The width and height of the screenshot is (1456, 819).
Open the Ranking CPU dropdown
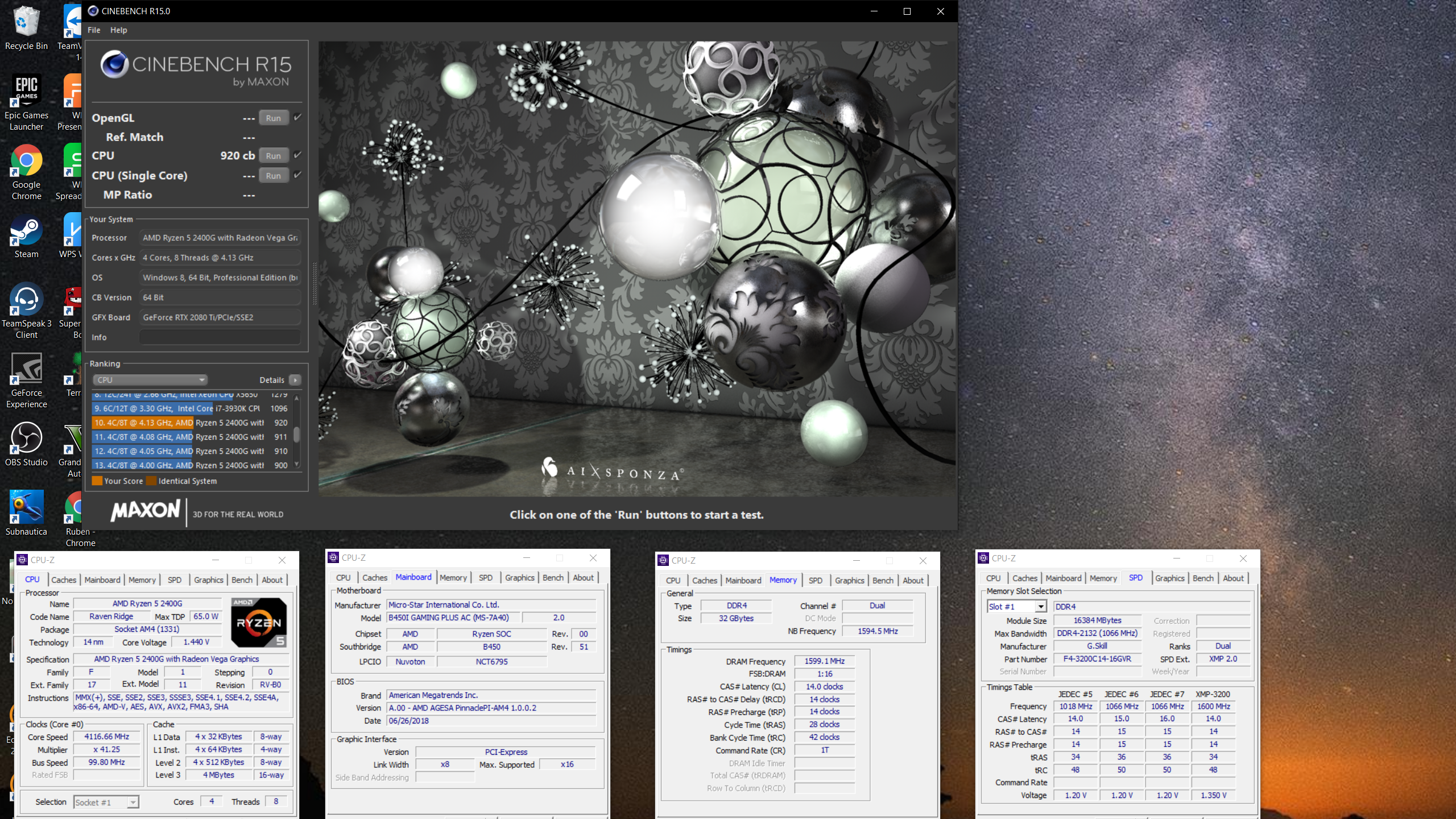click(x=150, y=380)
